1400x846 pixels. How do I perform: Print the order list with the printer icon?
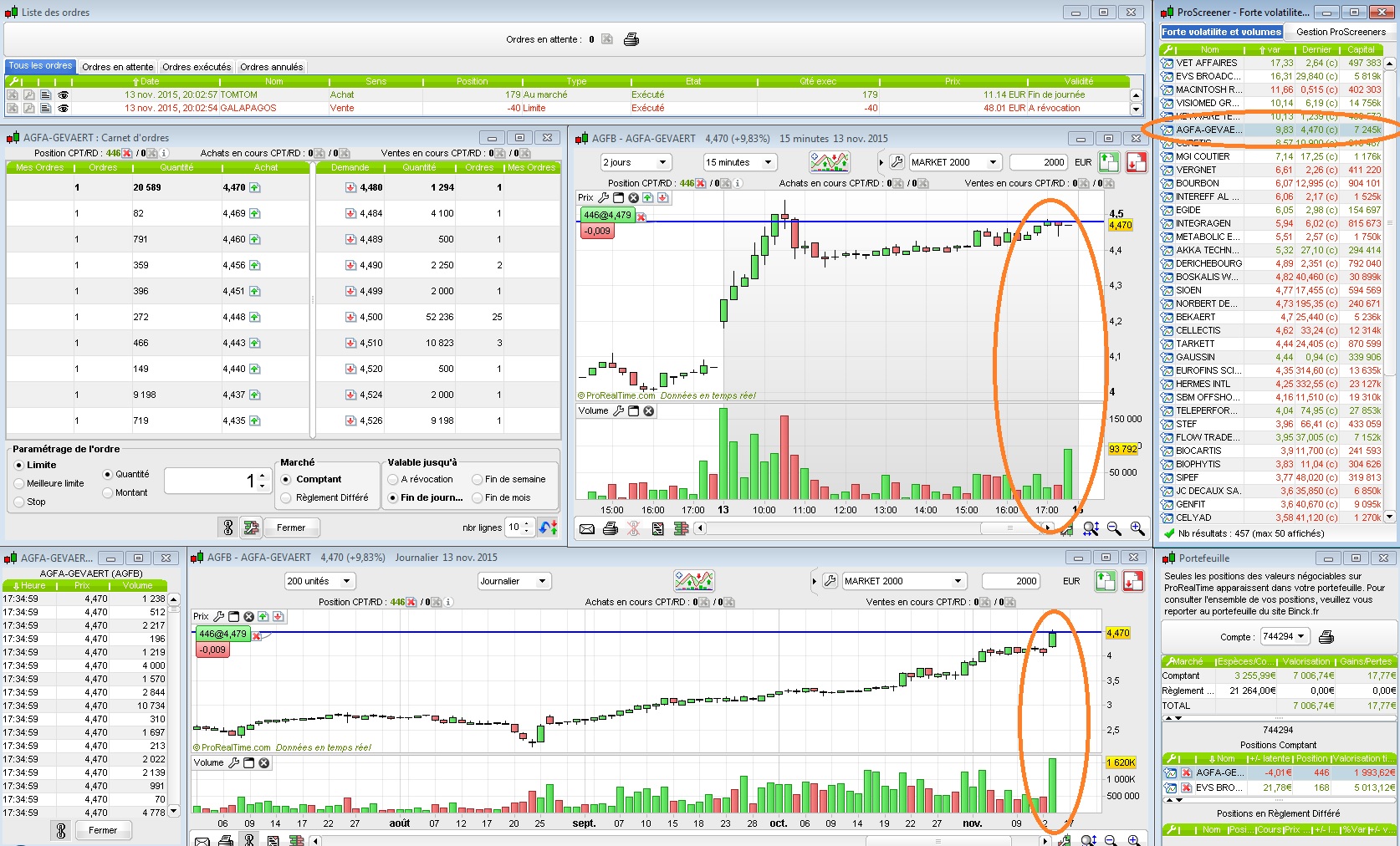tap(631, 39)
